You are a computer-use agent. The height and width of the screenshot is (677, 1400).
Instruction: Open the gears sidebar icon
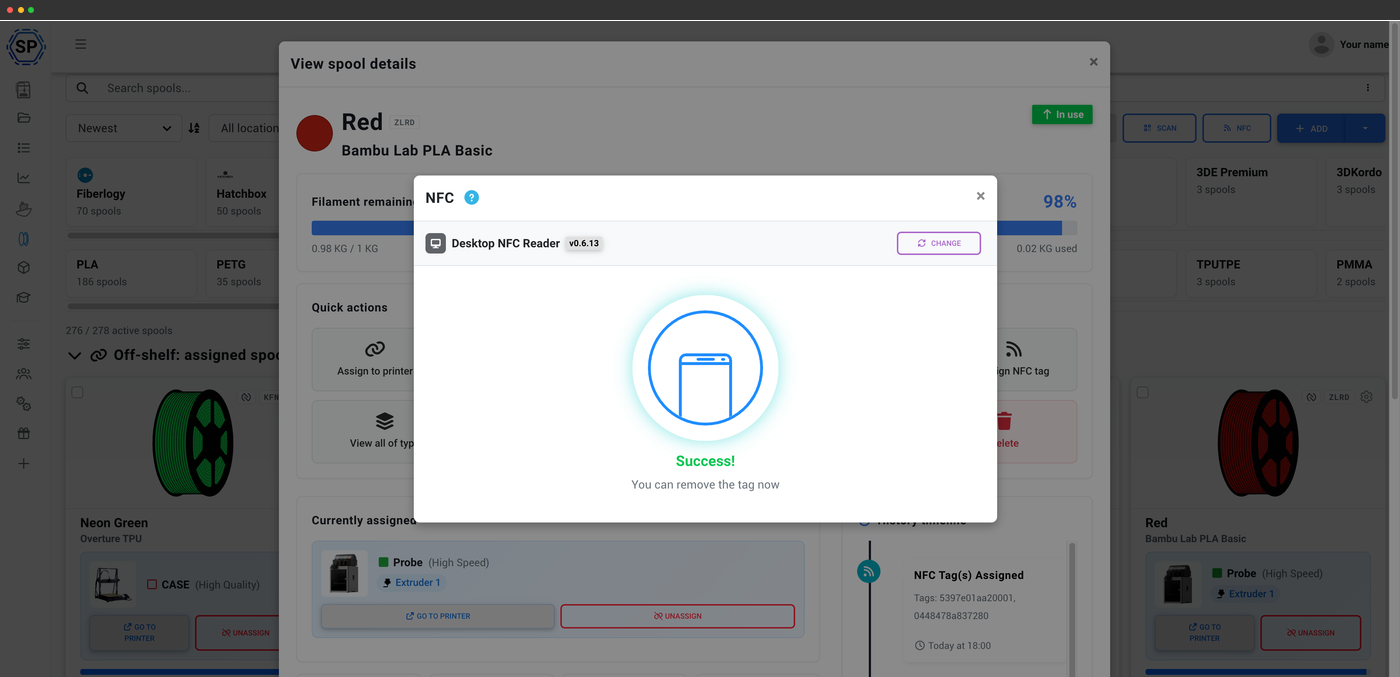pyautogui.click(x=23, y=404)
